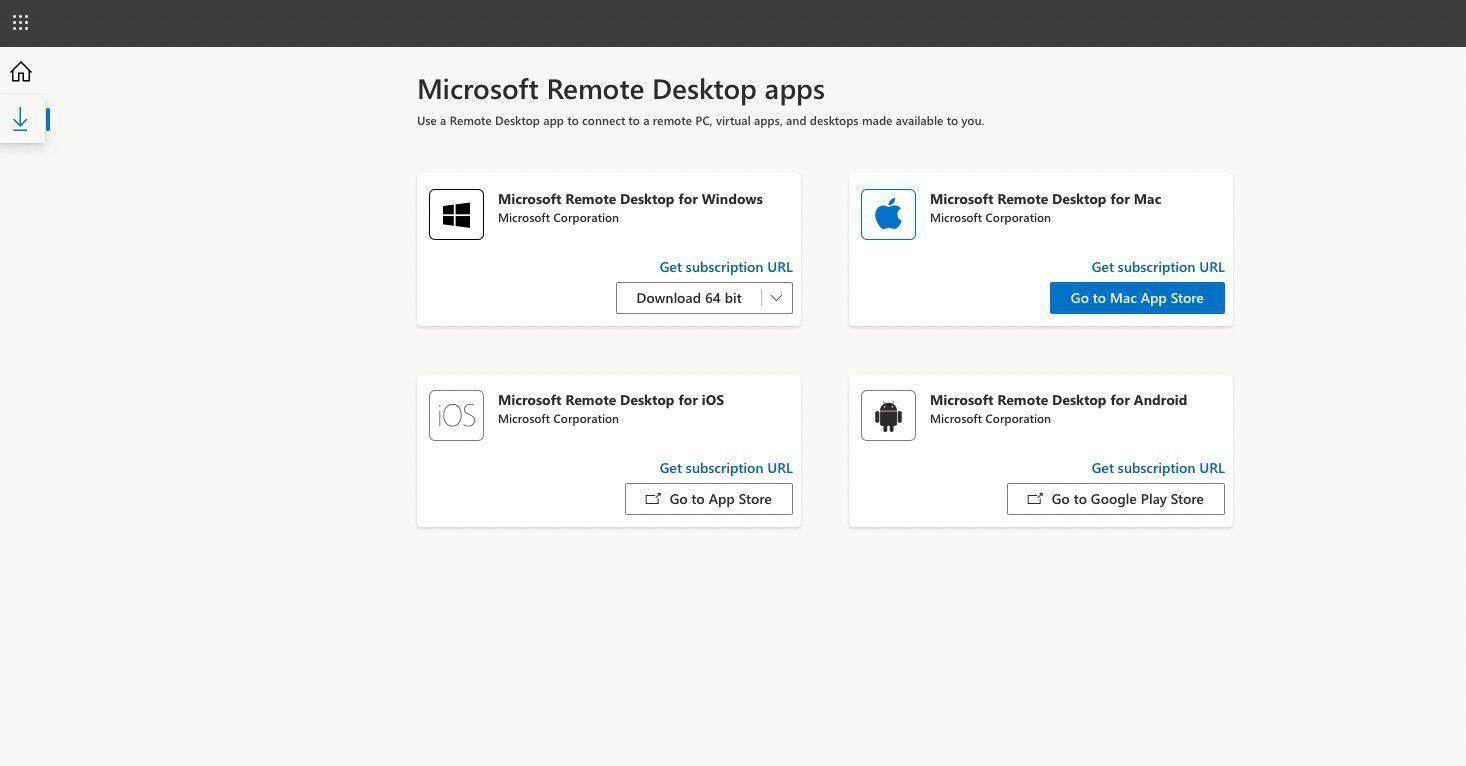Get subscription URL for iOS app
Screen dimensions: 1466x766
tap(725, 468)
